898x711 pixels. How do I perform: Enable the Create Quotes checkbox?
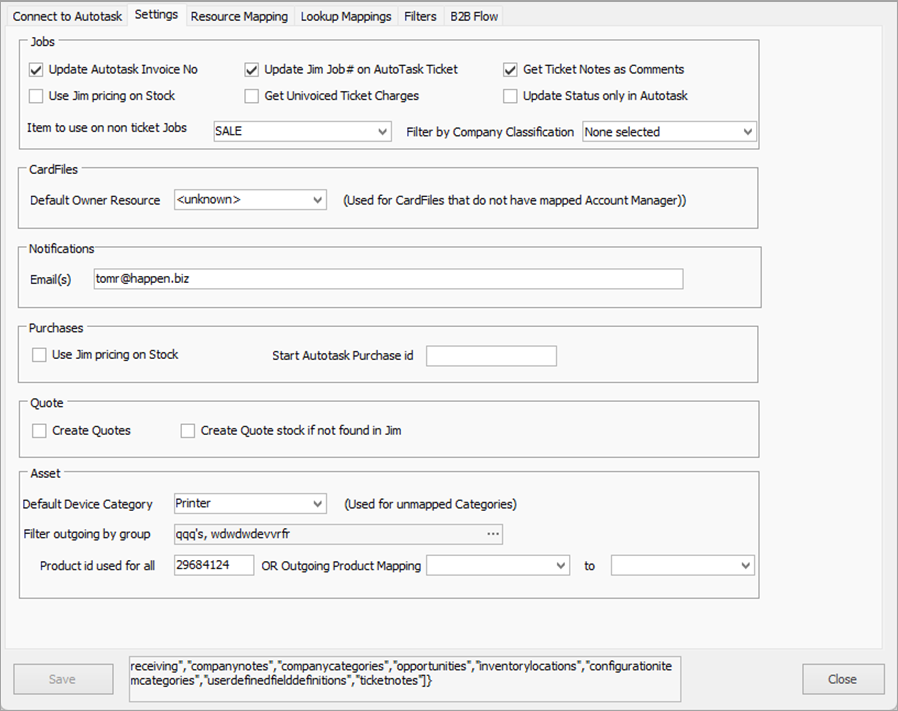point(40,431)
